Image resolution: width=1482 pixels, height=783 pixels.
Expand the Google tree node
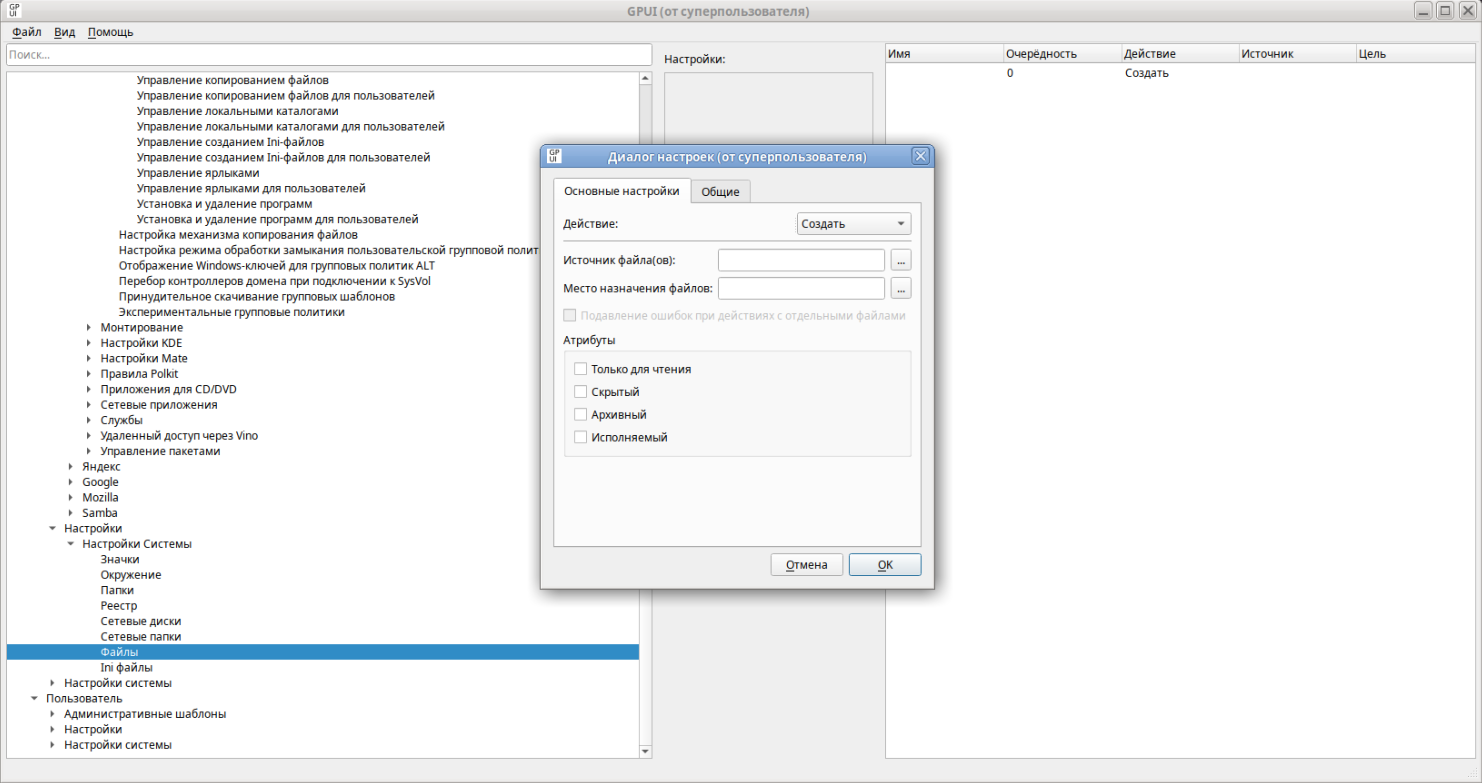[x=71, y=482]
